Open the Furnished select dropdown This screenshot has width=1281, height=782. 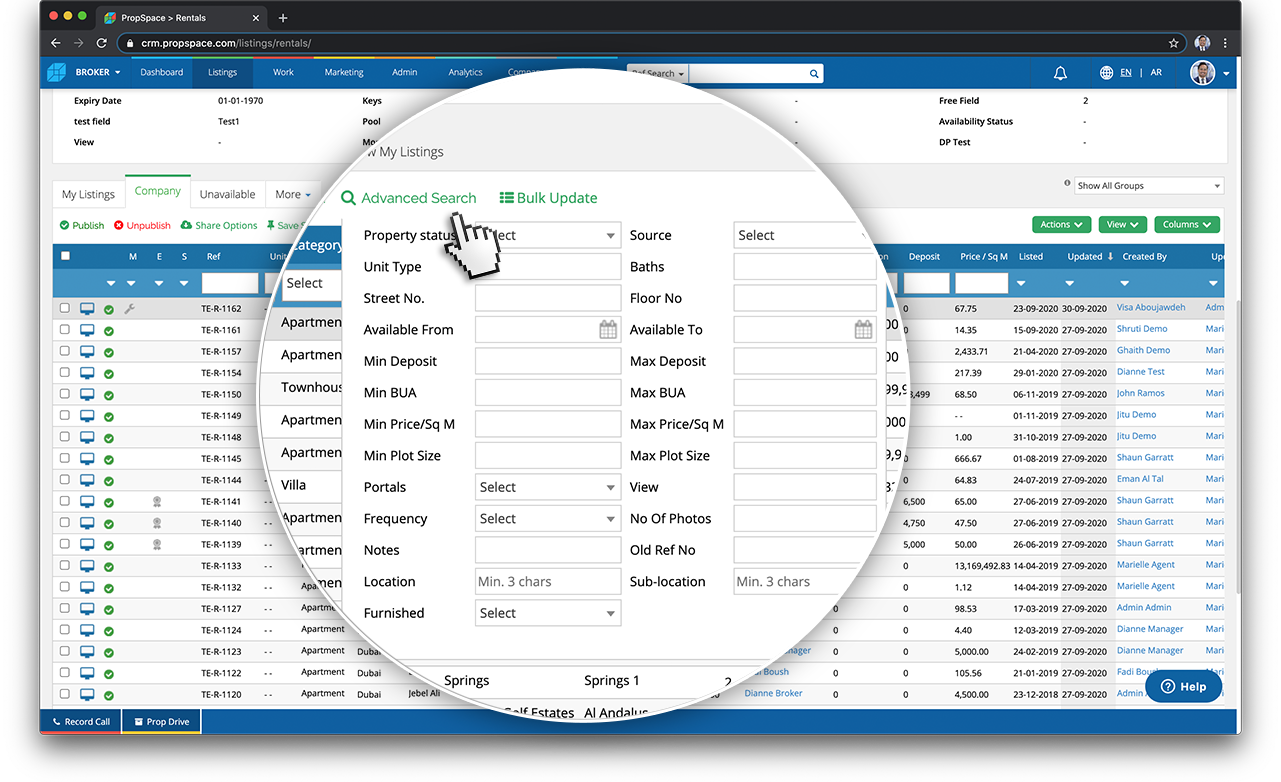coord(548,613)
